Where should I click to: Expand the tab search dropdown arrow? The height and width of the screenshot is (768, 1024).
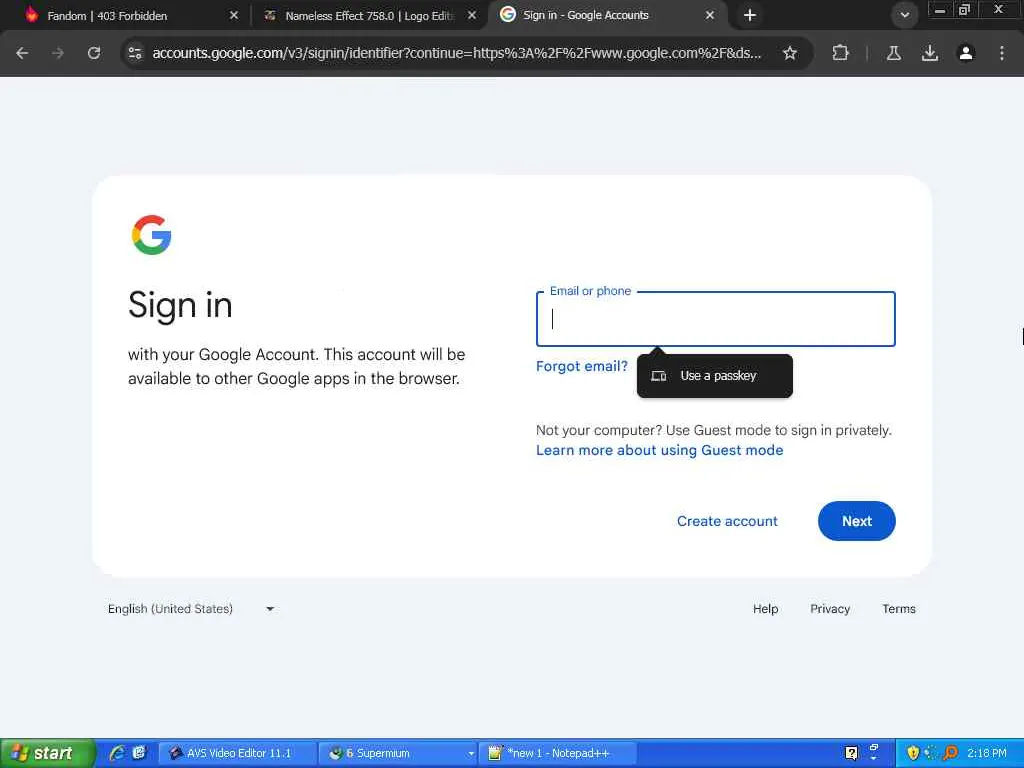904,15
